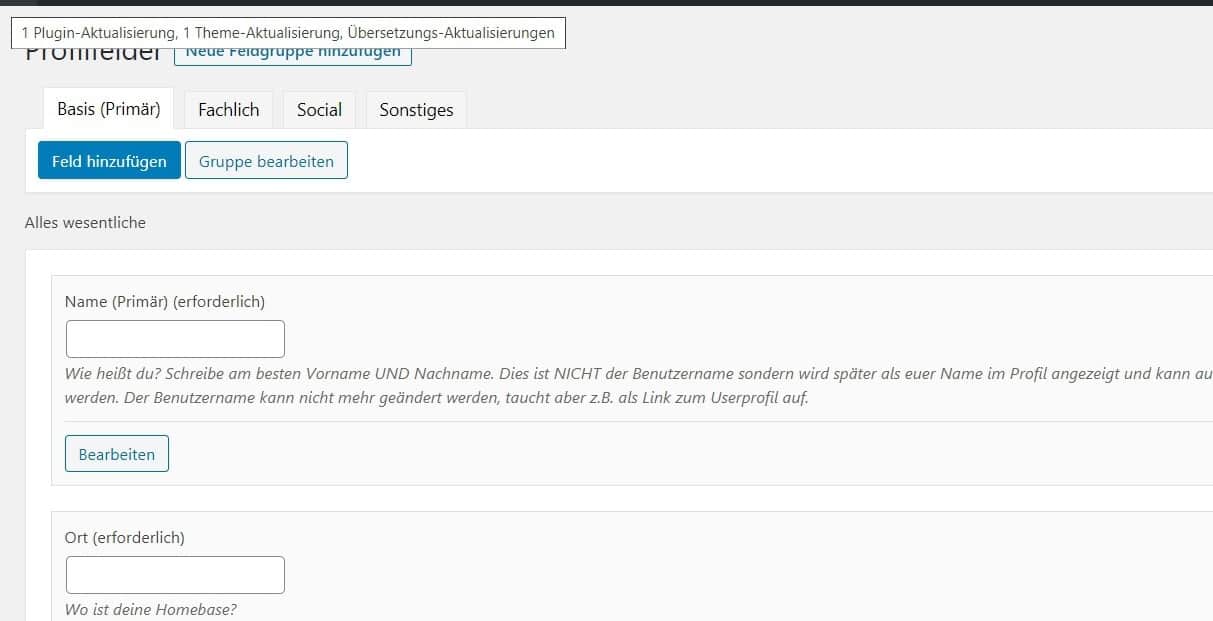1213x621 pixels.
Task: Open the Social field group tab
Action: [x=319, y=110]
